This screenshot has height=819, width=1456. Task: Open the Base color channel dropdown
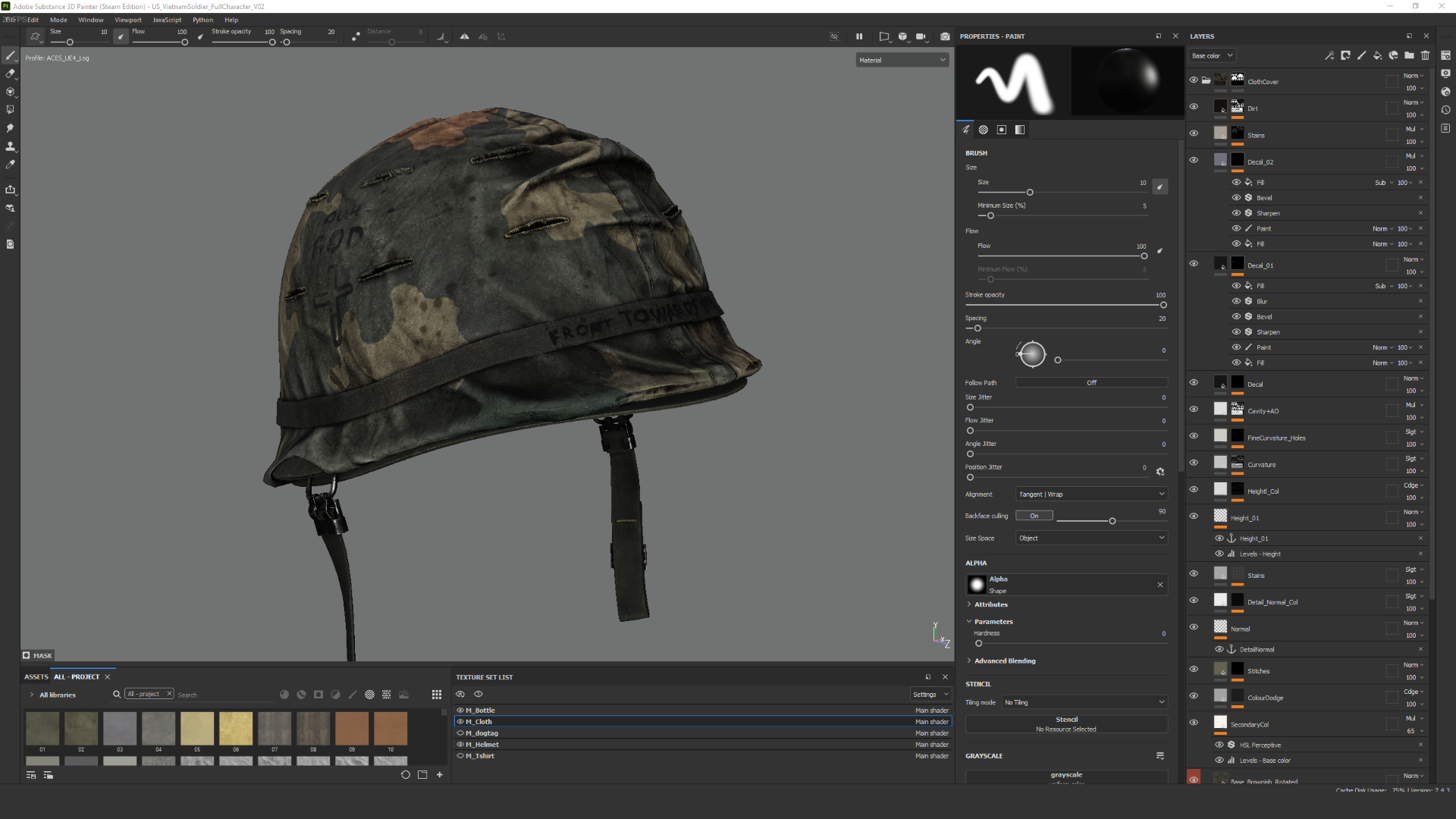point(1211,55)
